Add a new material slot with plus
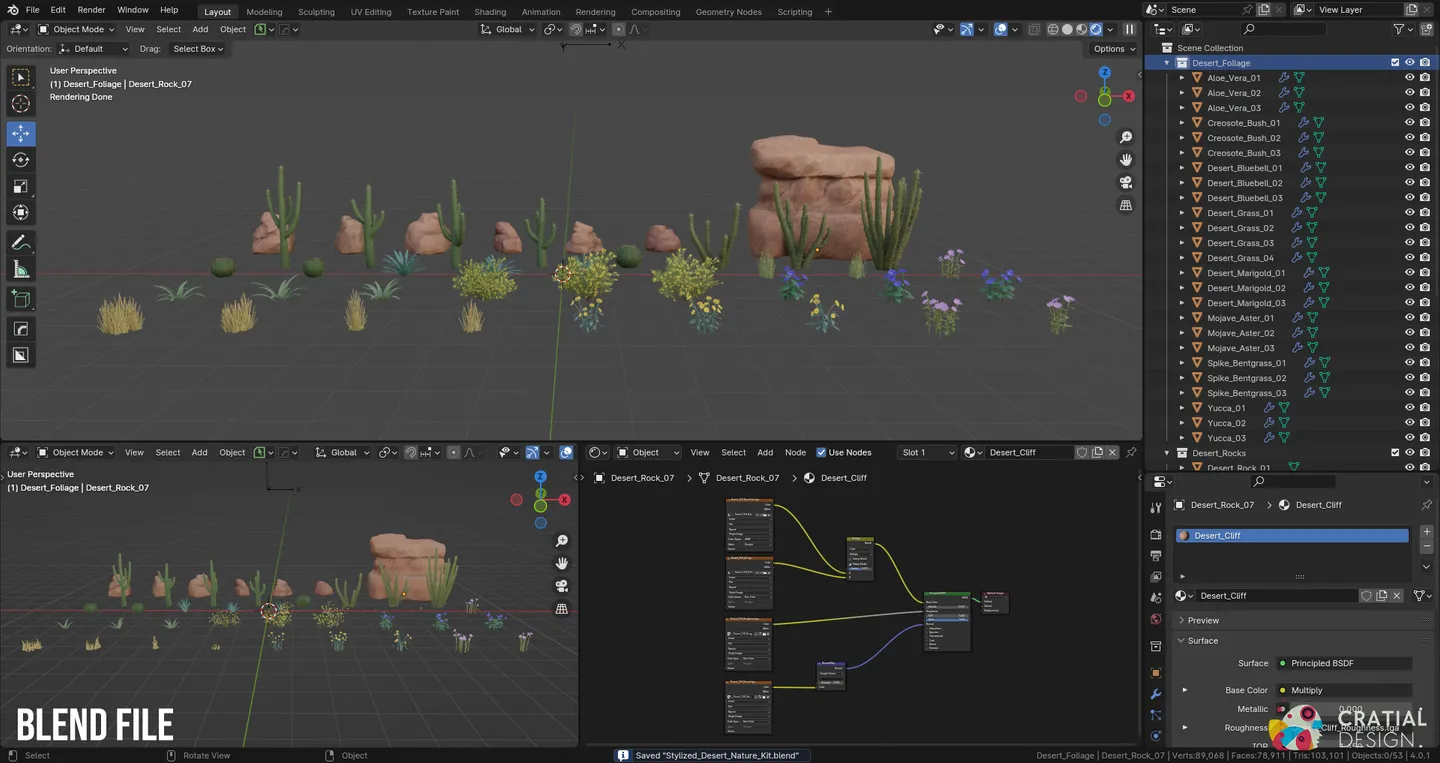Screen dimensions: 1440x763 [1426, 531]
